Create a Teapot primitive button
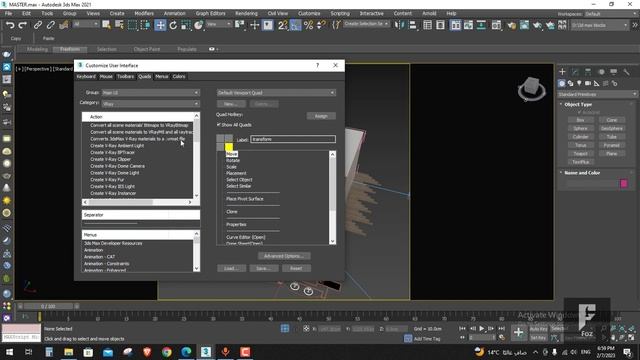The image size is (640, 360). coord(580,153)
